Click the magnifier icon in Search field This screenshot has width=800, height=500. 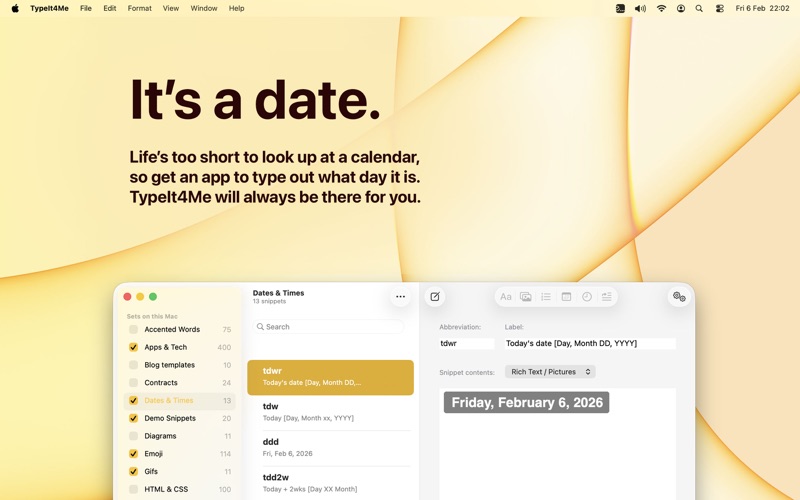tap(260, 327)
